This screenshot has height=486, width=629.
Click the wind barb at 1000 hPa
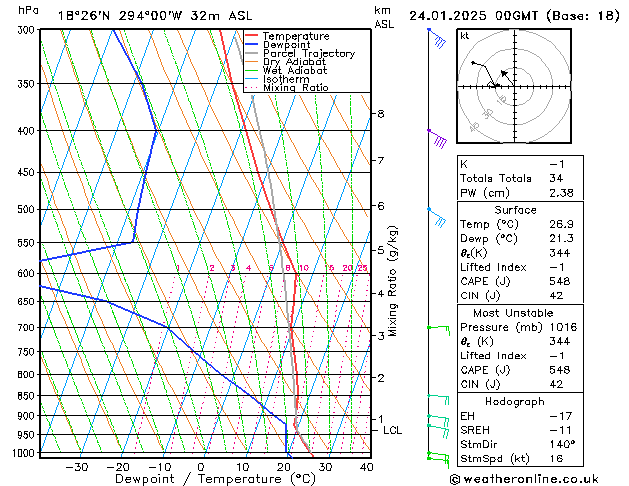point(438,459)
